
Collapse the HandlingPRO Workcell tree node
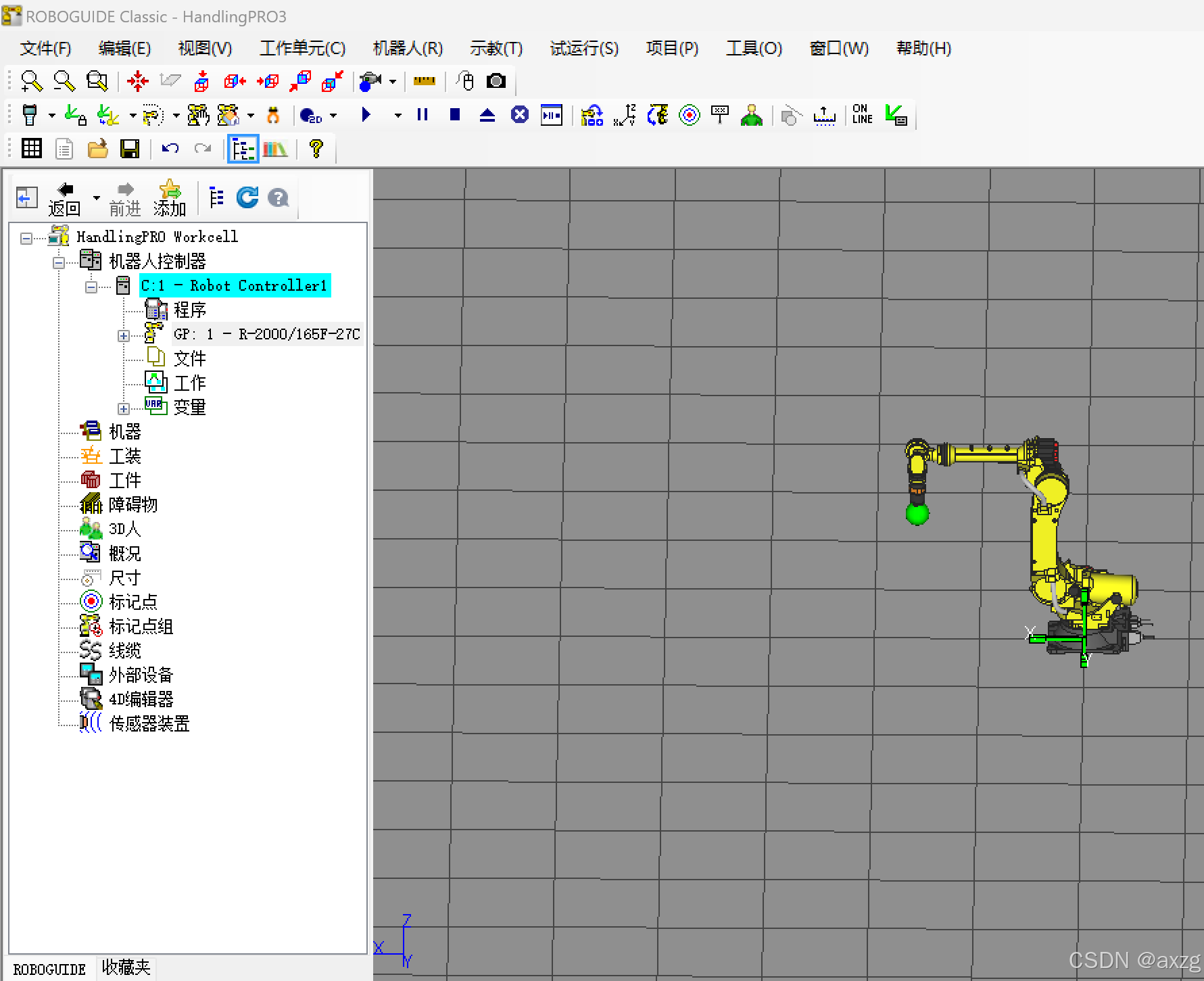(x=26, y=238)
